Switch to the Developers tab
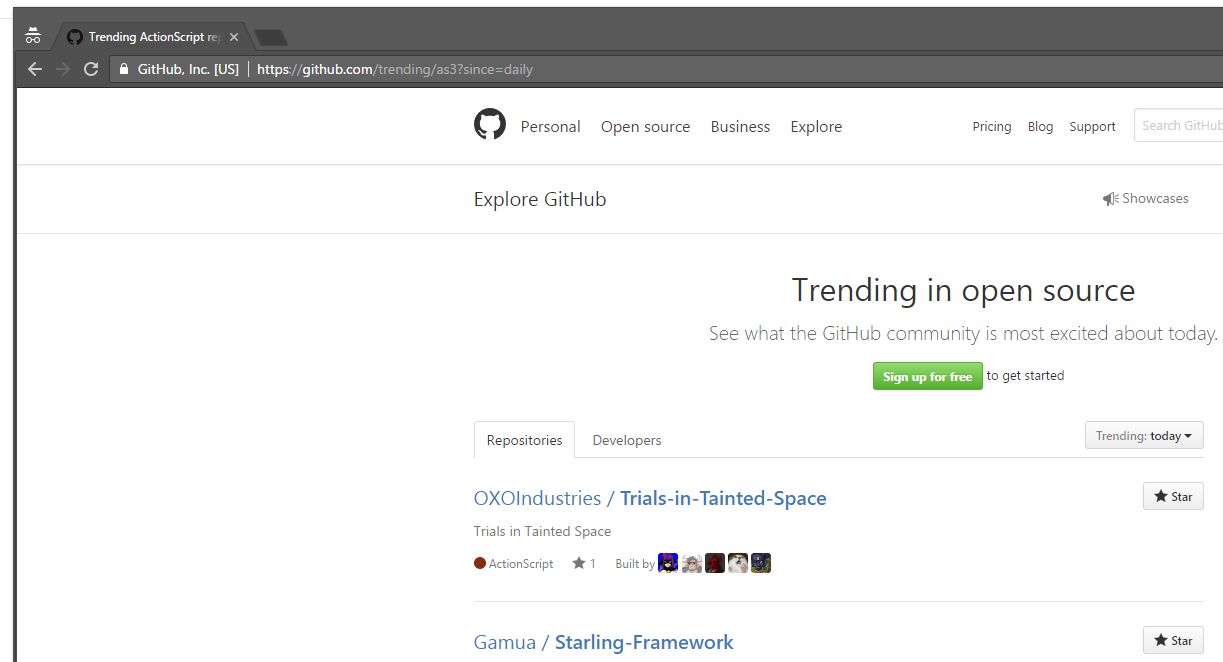1223x662 pixels. (x=627, y=440)
